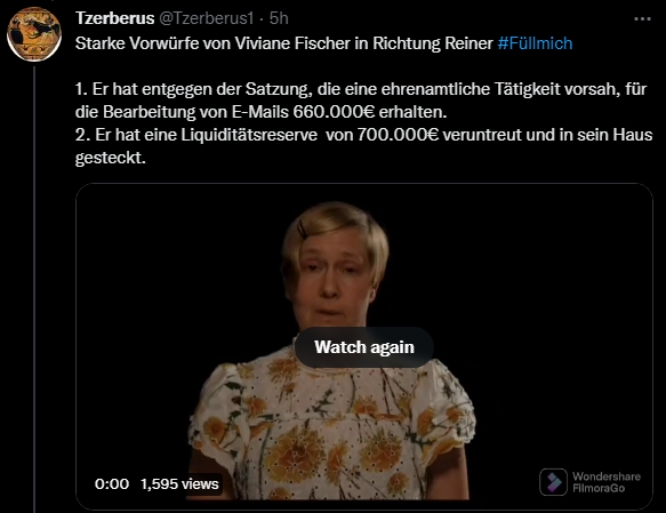Click the 1,595 views label
This screenshot has height=513, width=666.
click(179, 484)
